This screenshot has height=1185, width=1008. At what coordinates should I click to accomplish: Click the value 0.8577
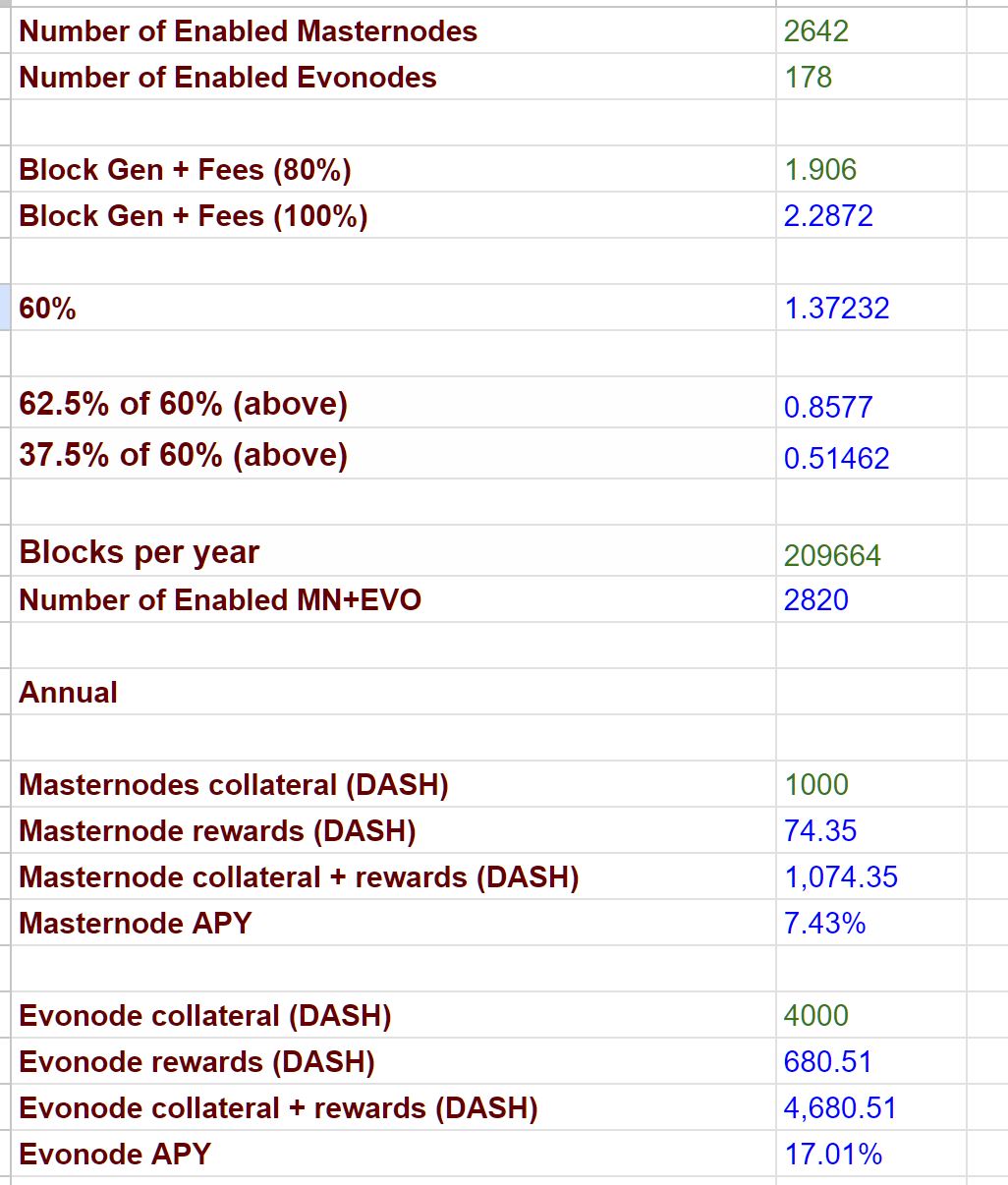[x=828, y=407]
